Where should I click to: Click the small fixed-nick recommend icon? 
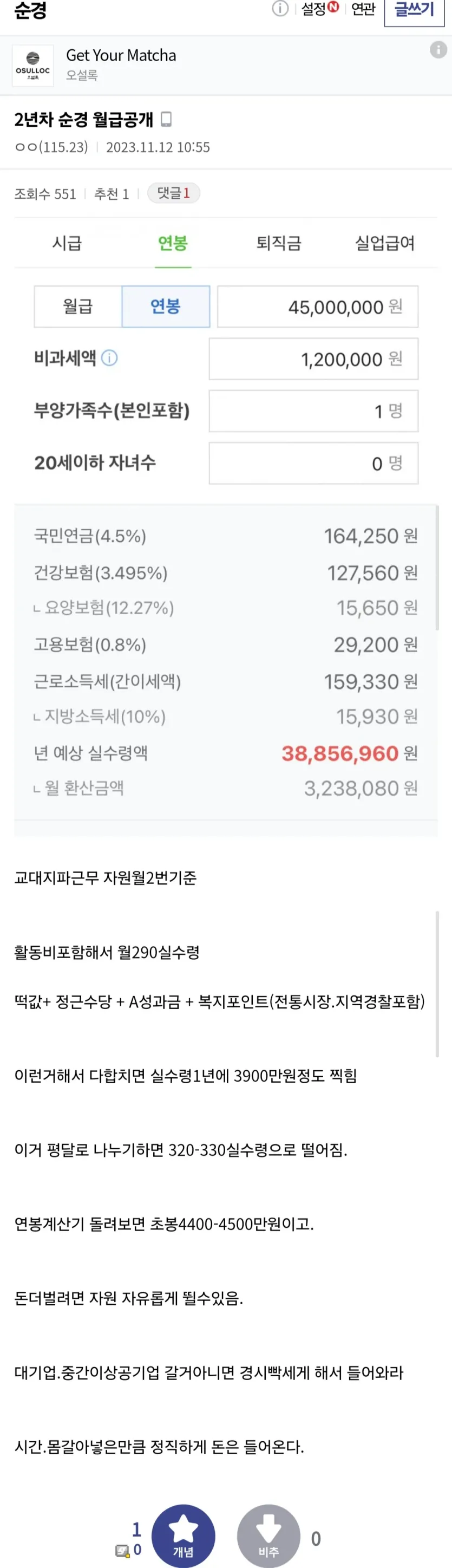click(x=123, y=1550)
